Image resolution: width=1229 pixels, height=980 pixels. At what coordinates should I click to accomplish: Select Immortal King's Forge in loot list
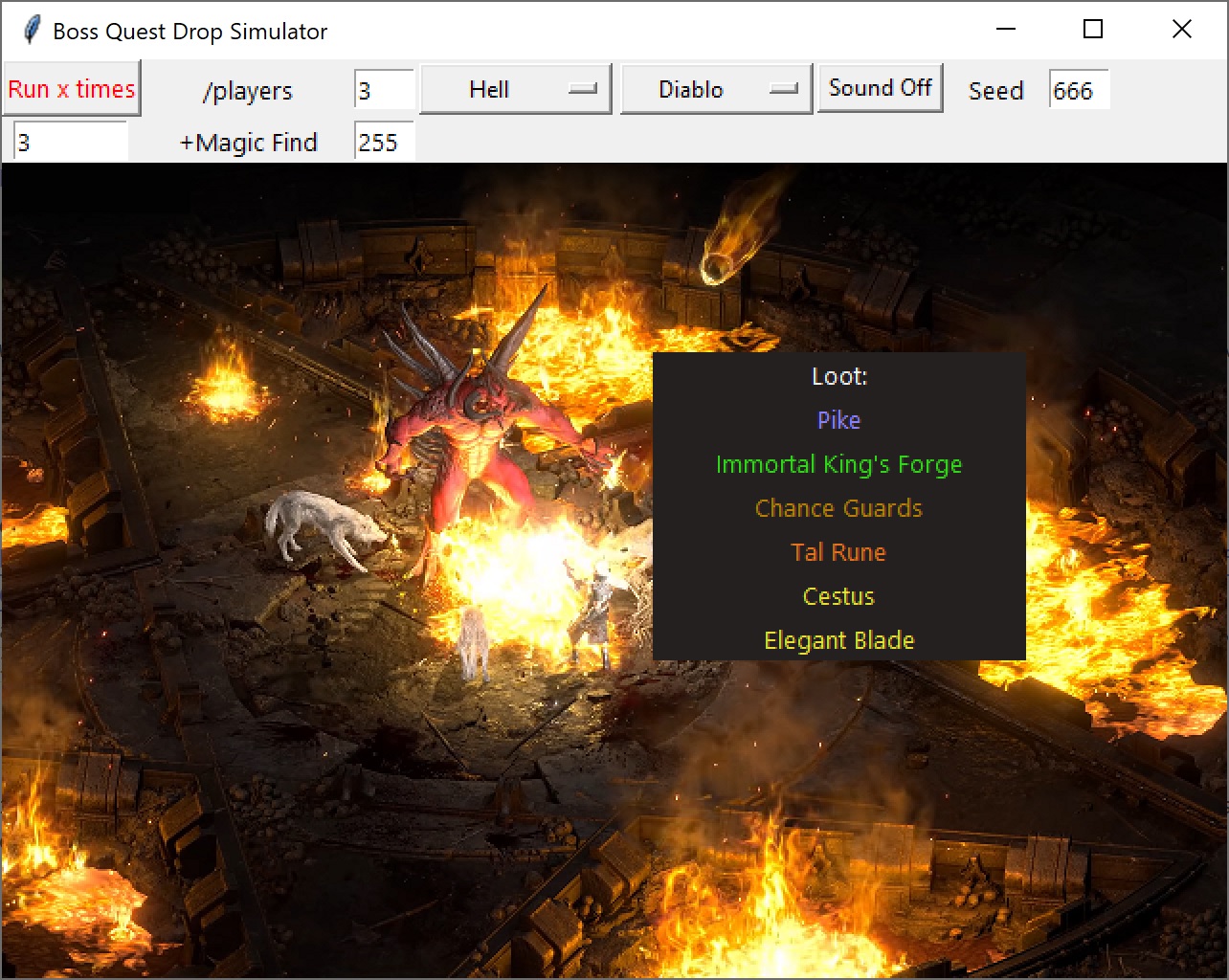click(x=838, y=464)
